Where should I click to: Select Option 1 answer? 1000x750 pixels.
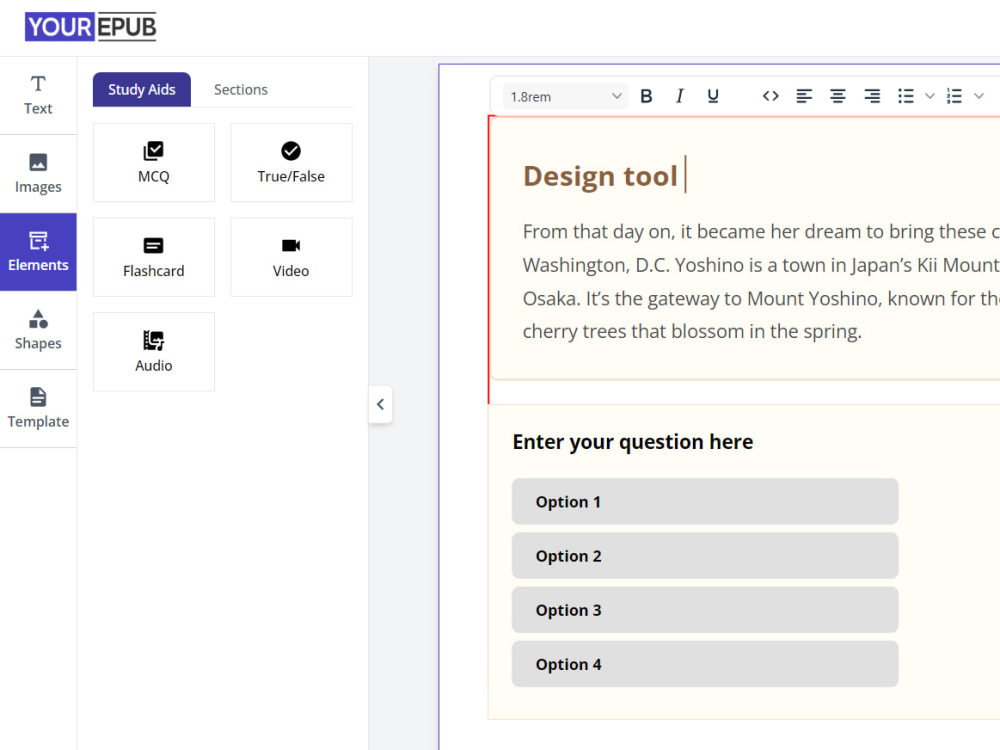[x=705, y=502]
